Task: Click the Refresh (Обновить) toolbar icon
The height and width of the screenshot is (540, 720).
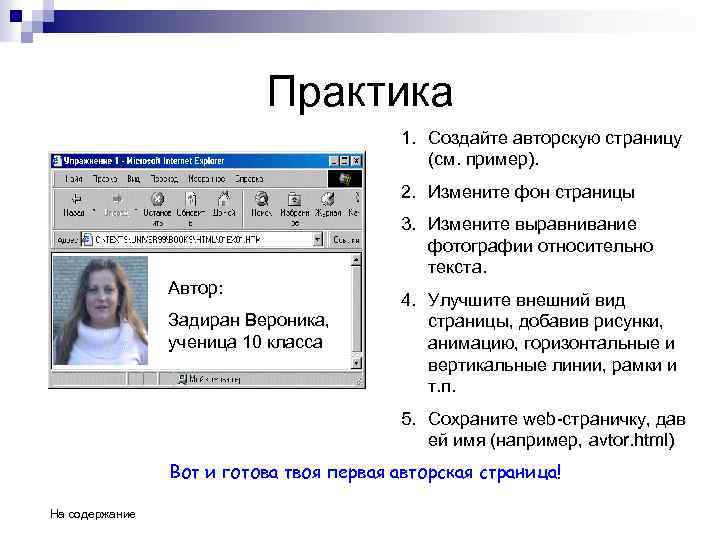Action: click(191, 199)
